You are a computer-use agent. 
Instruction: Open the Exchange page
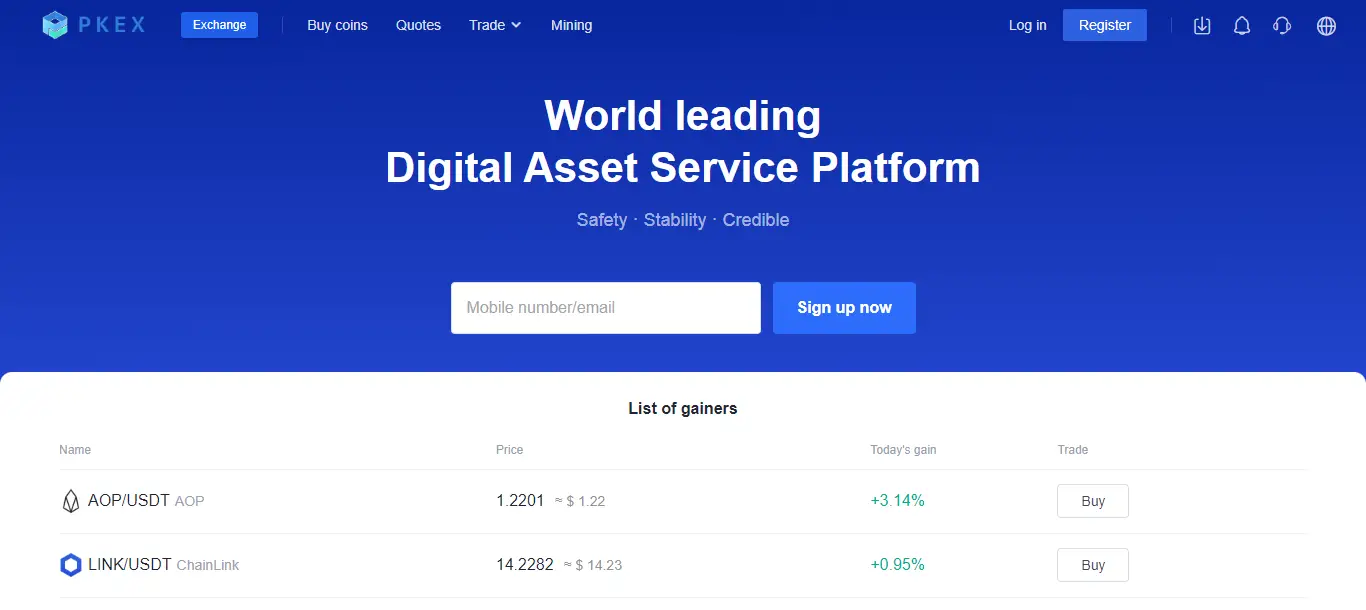point(219,24)
